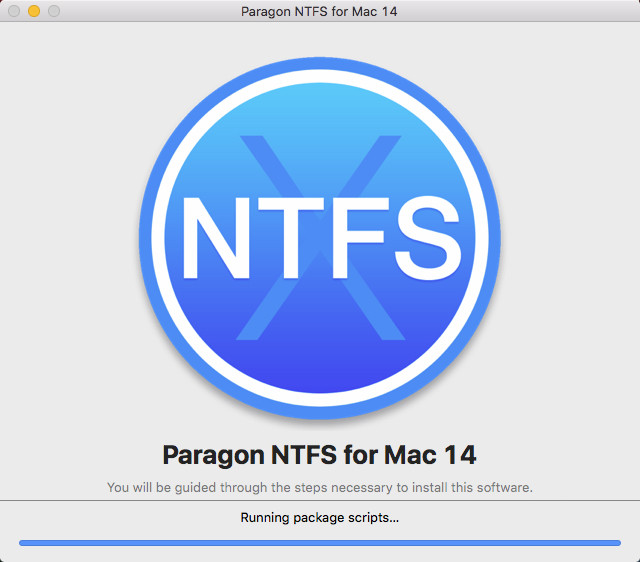Viewport: 640px width, 562px height.
Task: Click the grayed-out zoom window button
Action: (x=54, y=11)
